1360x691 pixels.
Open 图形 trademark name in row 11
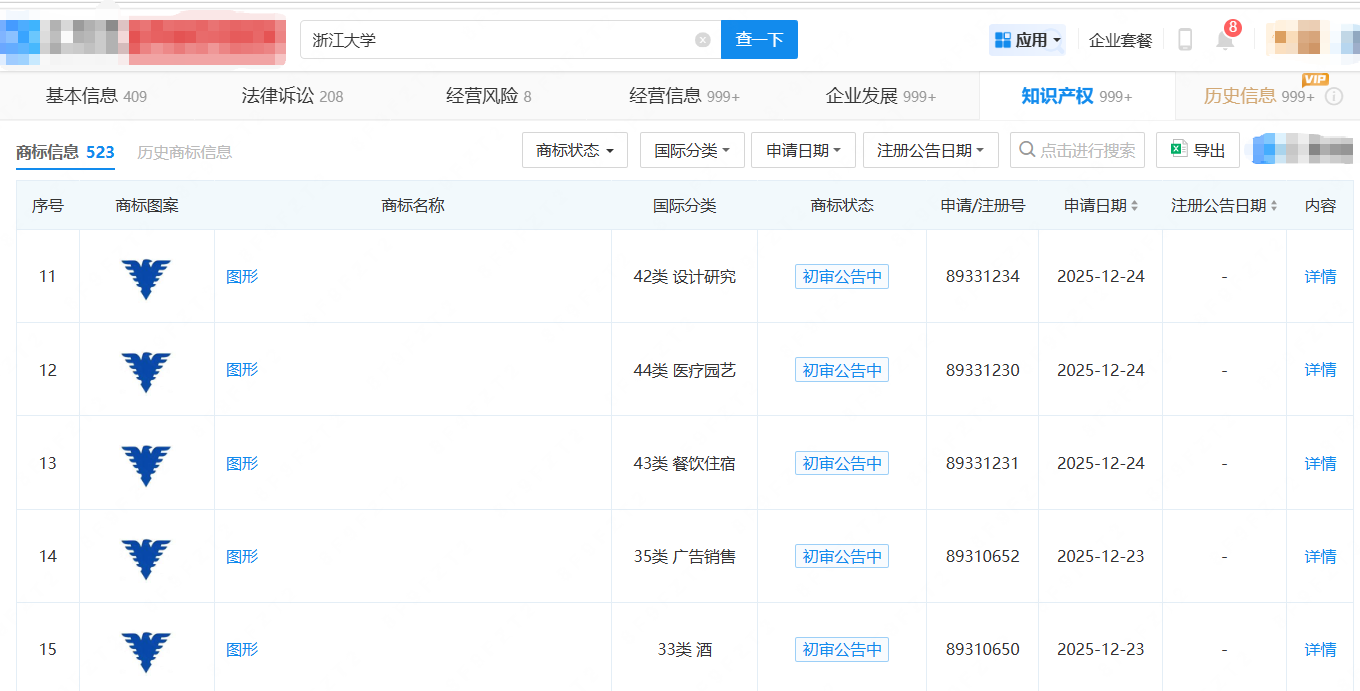pyautogui.click(x=242, y=276)
